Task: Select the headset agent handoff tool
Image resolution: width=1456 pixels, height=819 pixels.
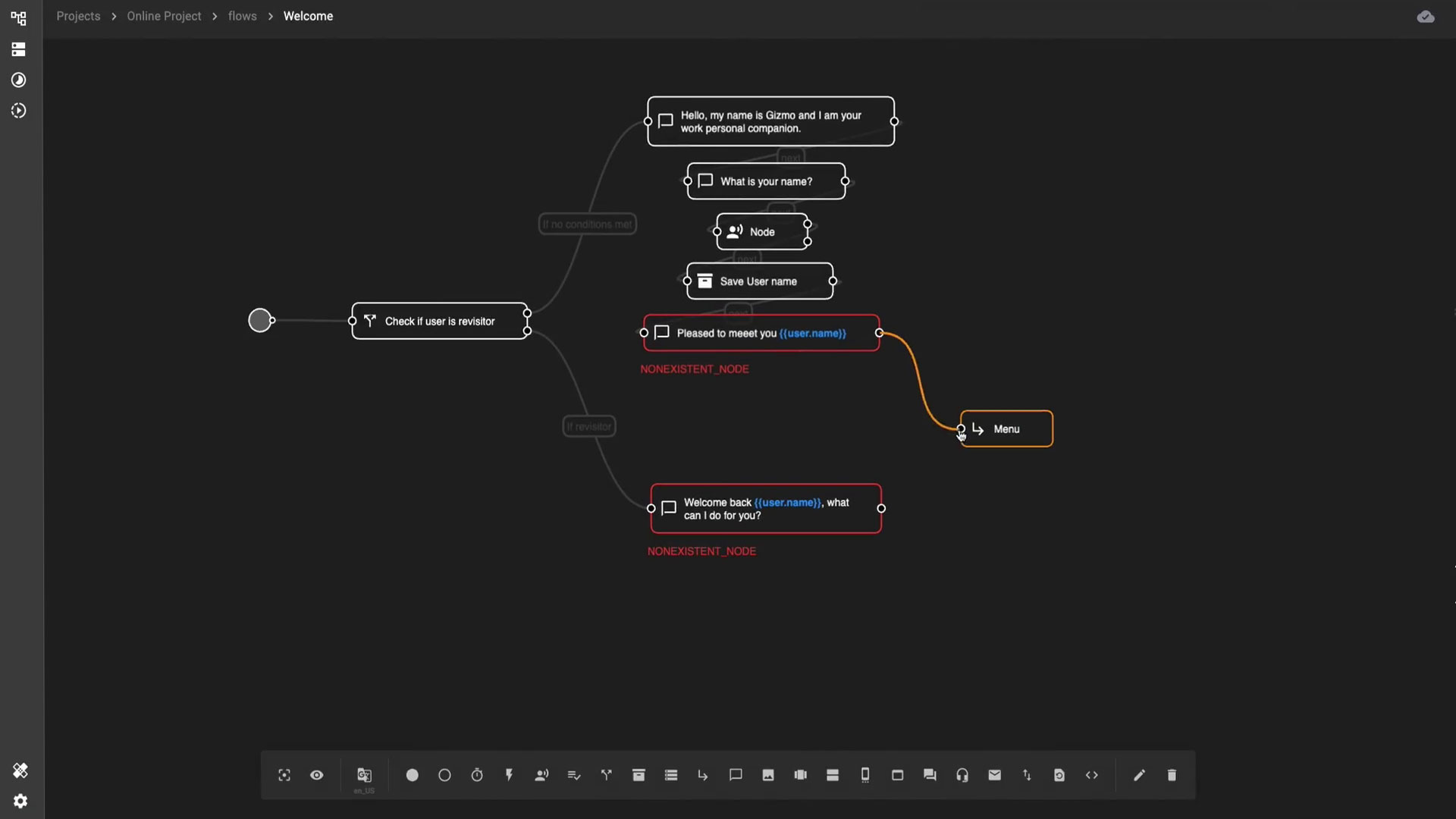Action: pyautogui.click(x=962, y=775)
